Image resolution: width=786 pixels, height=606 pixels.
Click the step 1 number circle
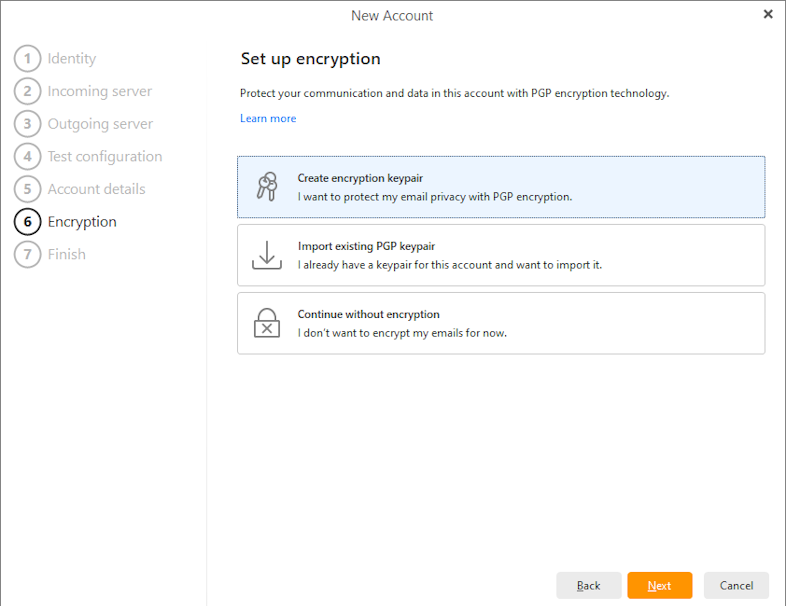pyautogui.click(x=27, y=59)
